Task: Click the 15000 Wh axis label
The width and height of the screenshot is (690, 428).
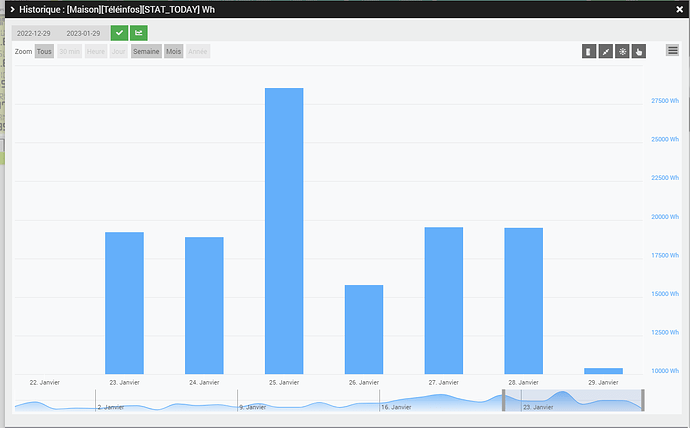Action: [665, 294]
